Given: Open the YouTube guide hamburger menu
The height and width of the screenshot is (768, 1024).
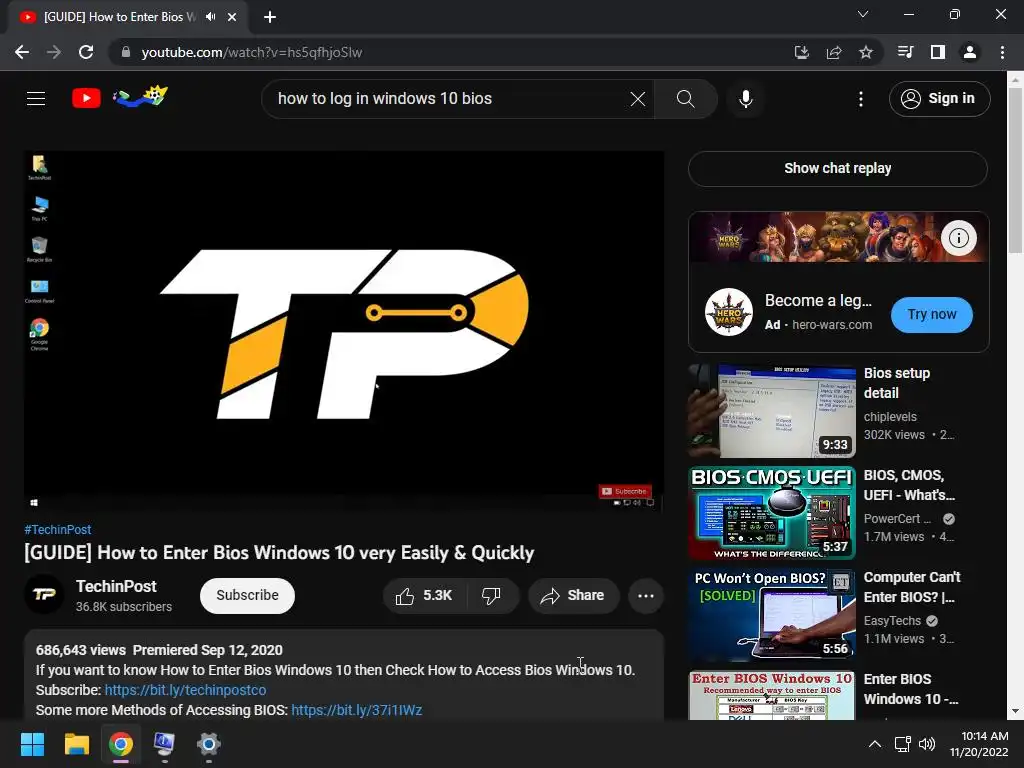Looking at the screenshot, I should (36, 99).
